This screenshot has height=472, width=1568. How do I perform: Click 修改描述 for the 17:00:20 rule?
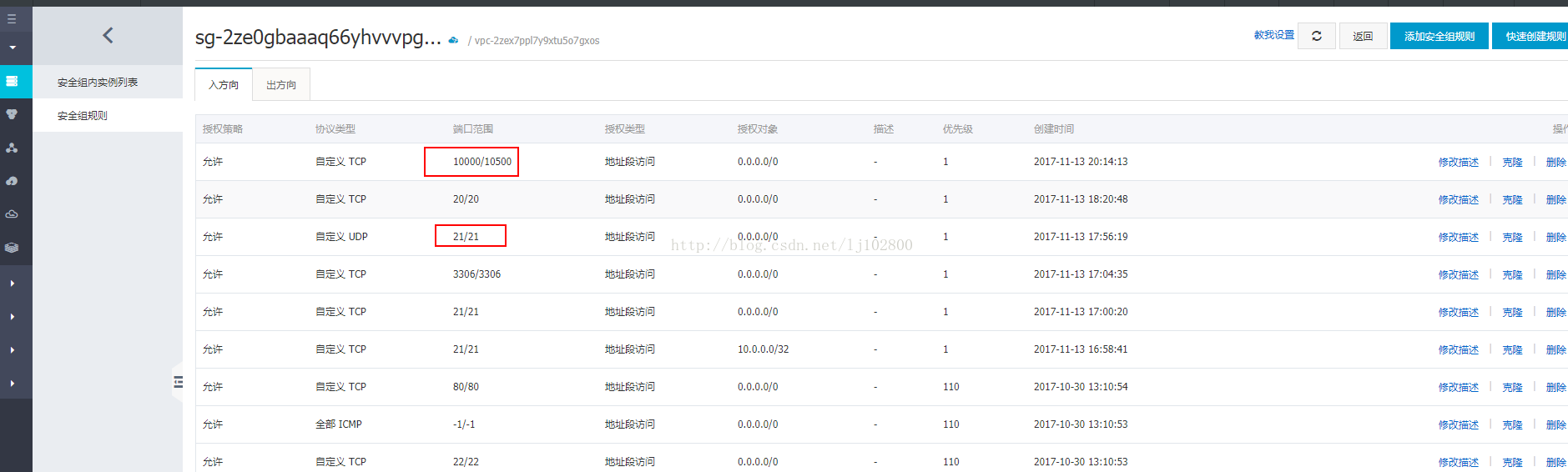(1459, 313)
